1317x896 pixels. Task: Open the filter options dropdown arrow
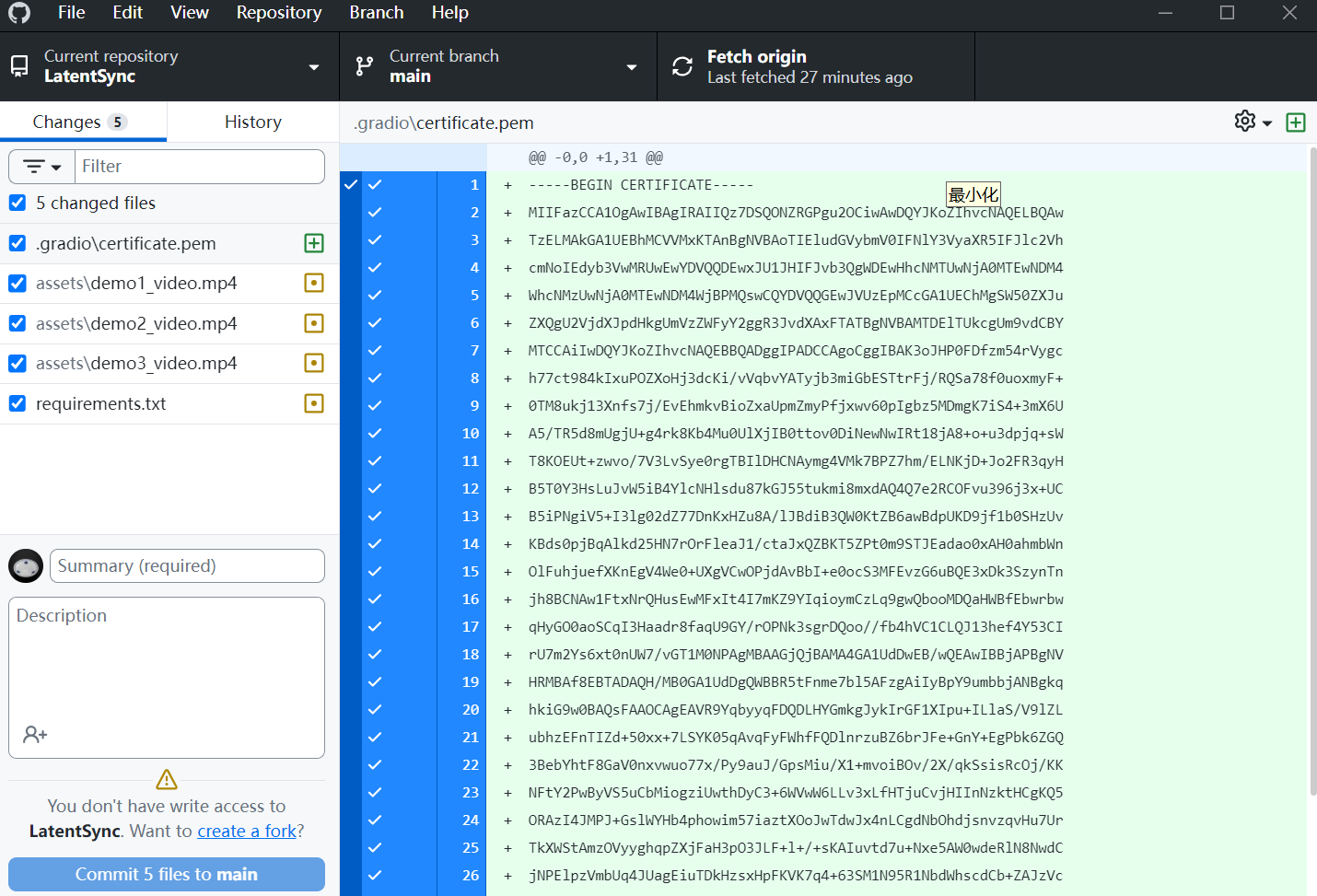tap(56, 168)
